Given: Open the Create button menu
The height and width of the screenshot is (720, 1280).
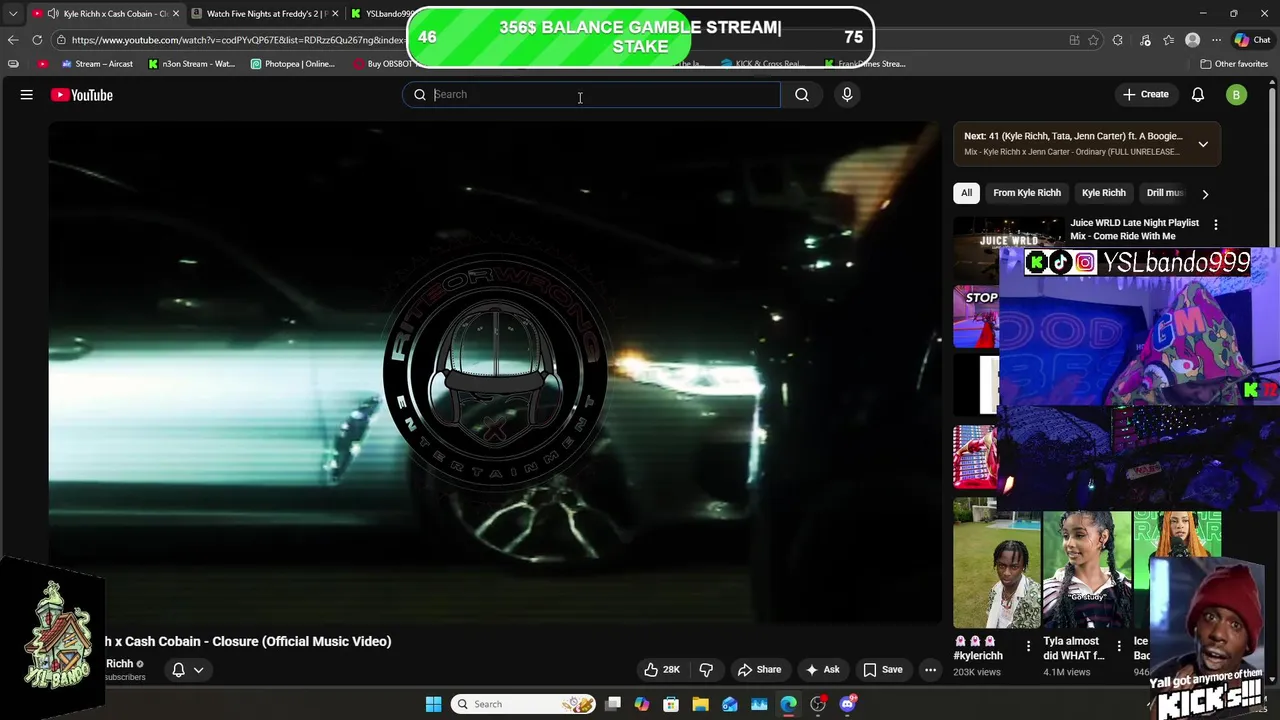Looking at the screenshot, I should click(1146, 94).
